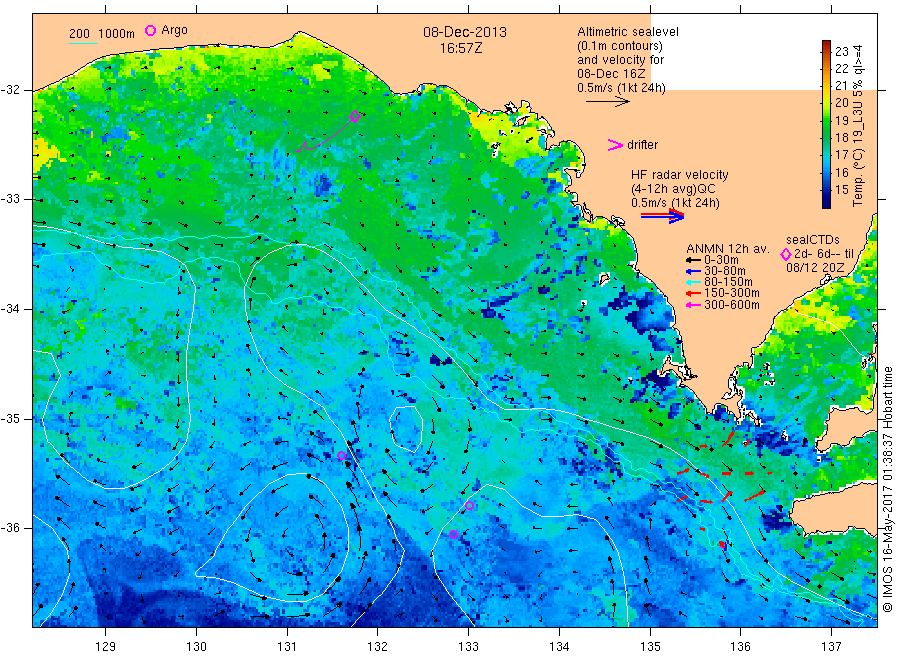This screenshot has height=660, width=900.
Task: Click the 'HF radar velocity' label
Action: [680, 174]
